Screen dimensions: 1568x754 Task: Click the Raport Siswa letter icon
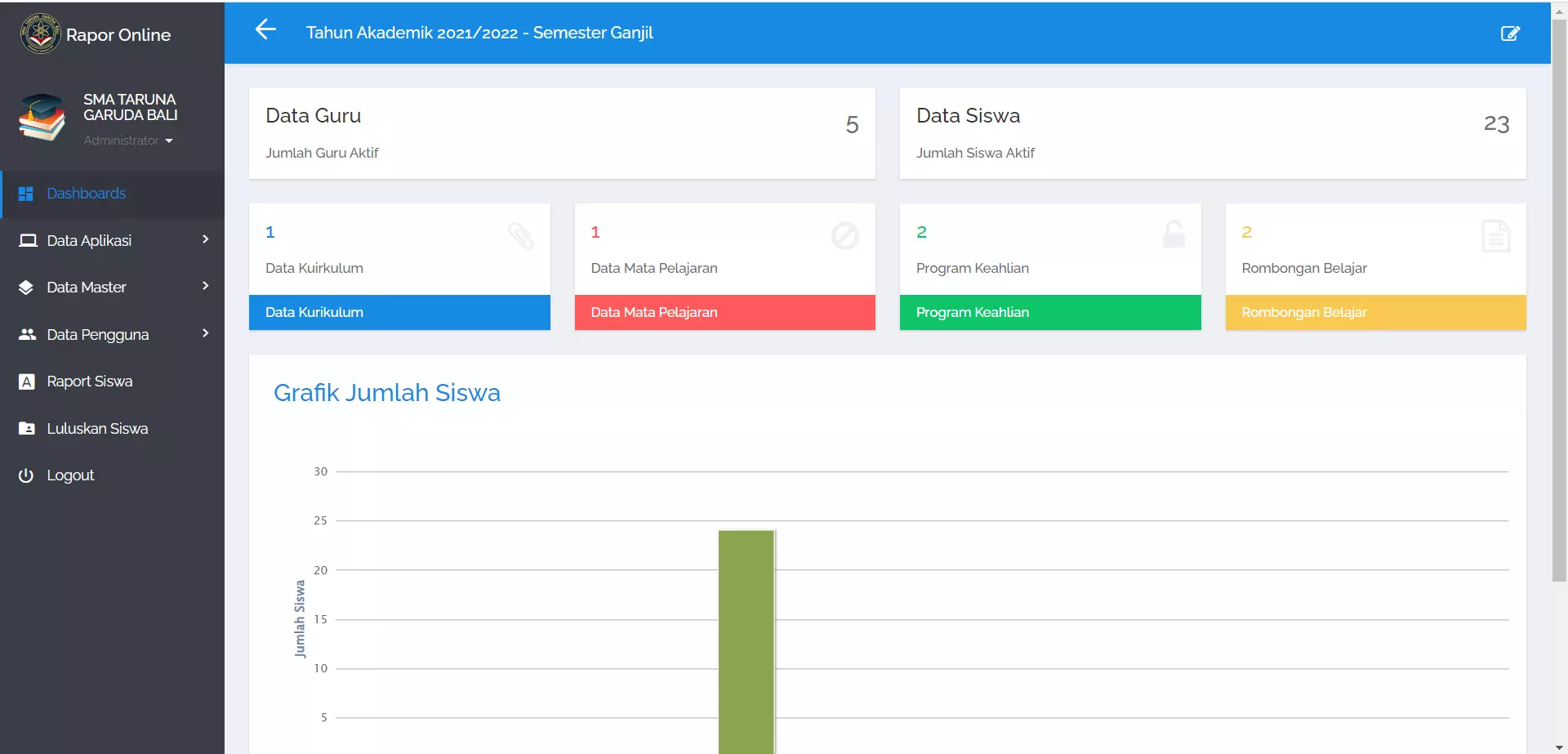tap(27, 381)
